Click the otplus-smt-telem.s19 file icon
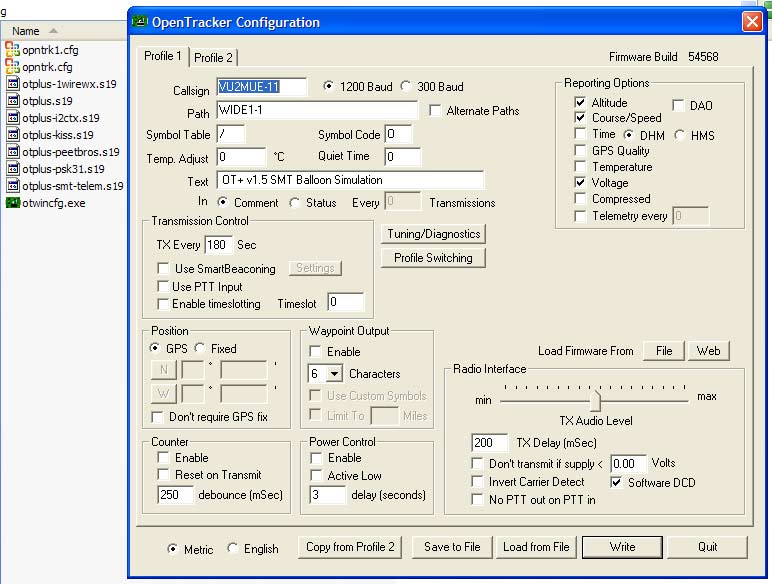772x584 pixels. pos(13,186)
